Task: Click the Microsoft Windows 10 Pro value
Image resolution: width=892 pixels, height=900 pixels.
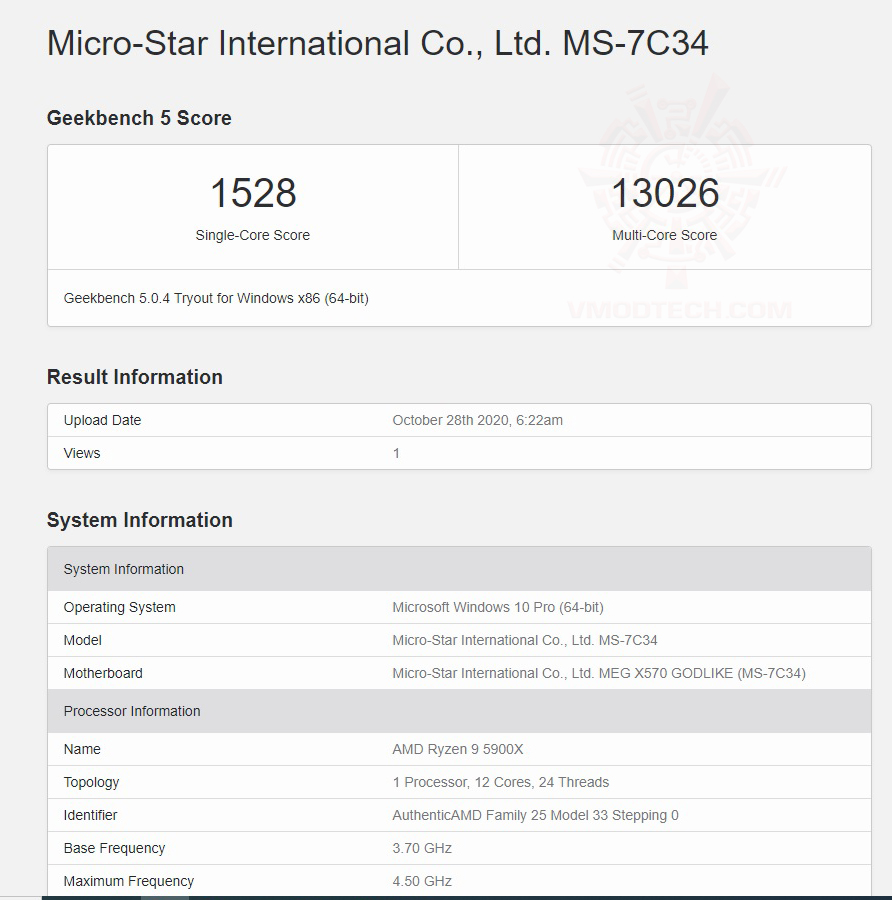Action: pos(498,607)
